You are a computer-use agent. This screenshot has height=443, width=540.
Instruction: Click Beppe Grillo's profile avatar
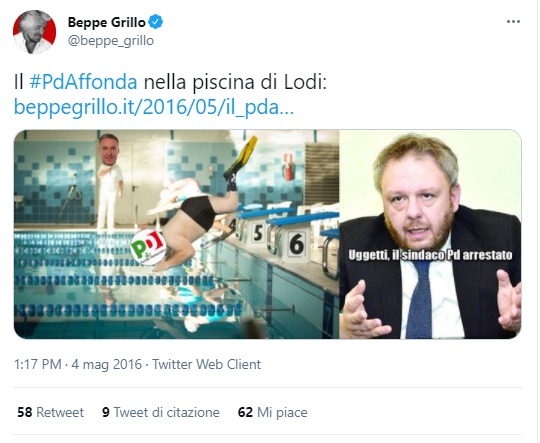[x=34, y=32]
